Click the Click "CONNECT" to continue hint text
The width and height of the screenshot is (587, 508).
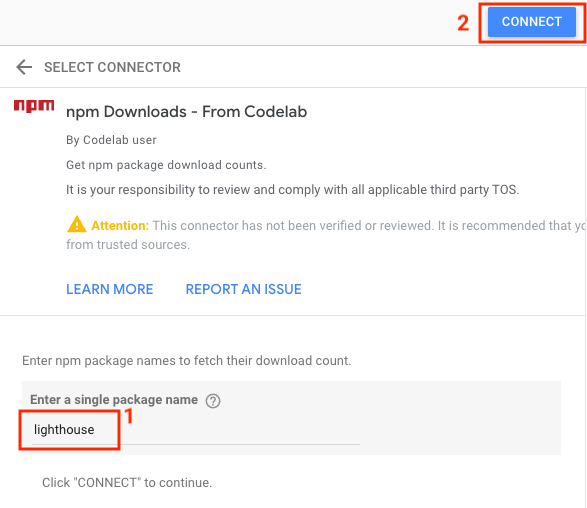pyautogui.click(x=127, y=483)
